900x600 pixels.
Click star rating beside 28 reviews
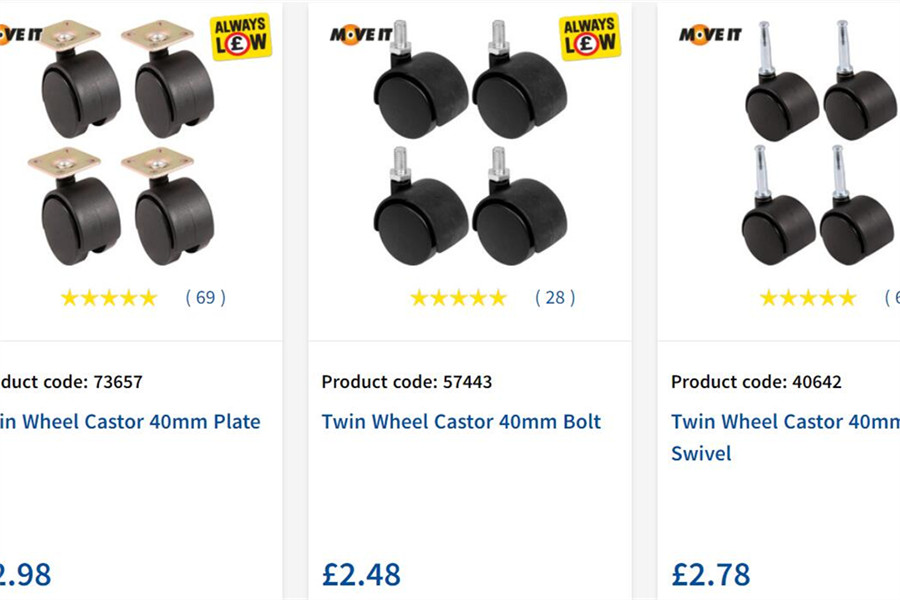tap(459, 297)
